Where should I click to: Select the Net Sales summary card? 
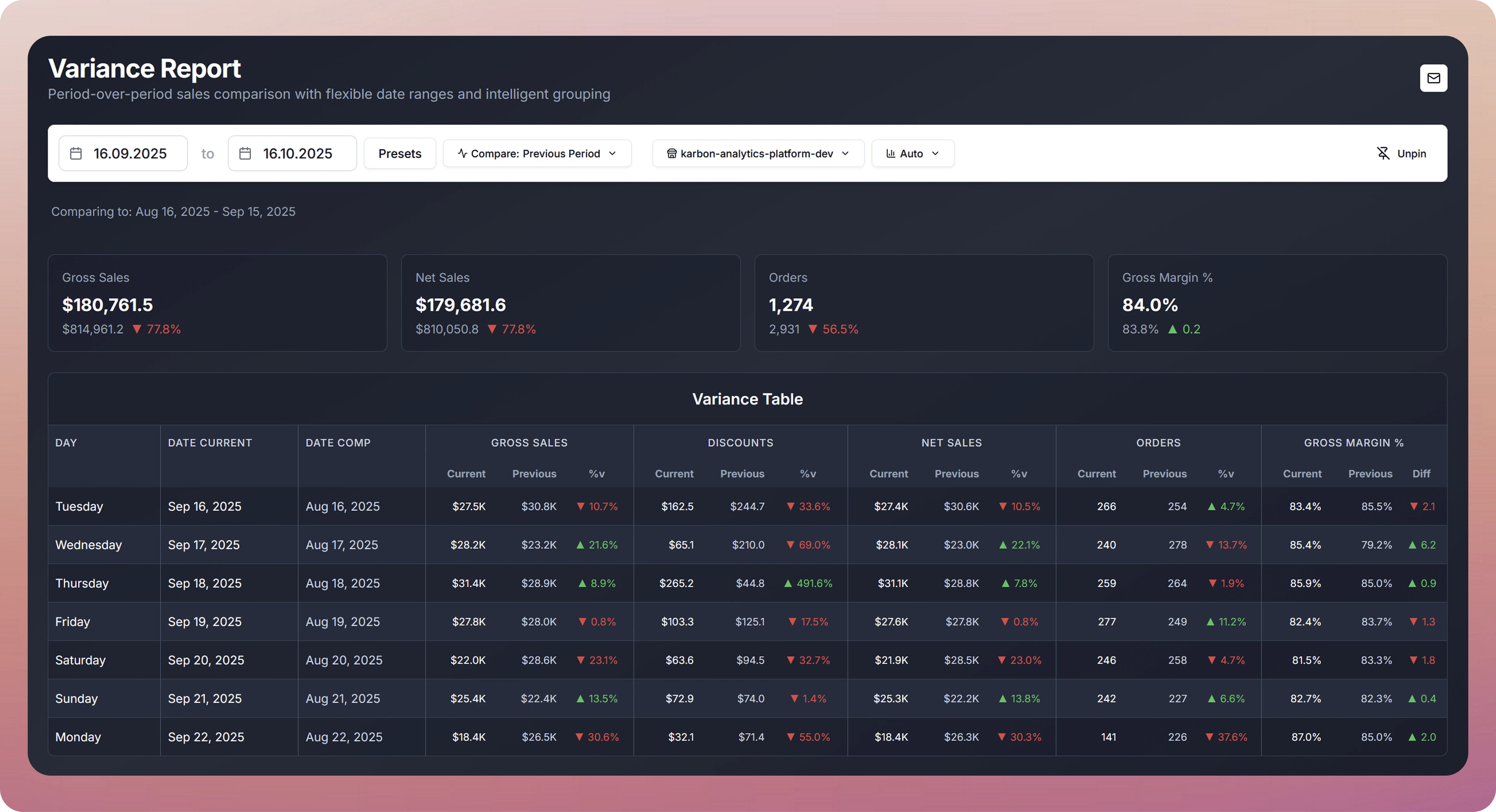pyautogui.click(x=571, y=303)
